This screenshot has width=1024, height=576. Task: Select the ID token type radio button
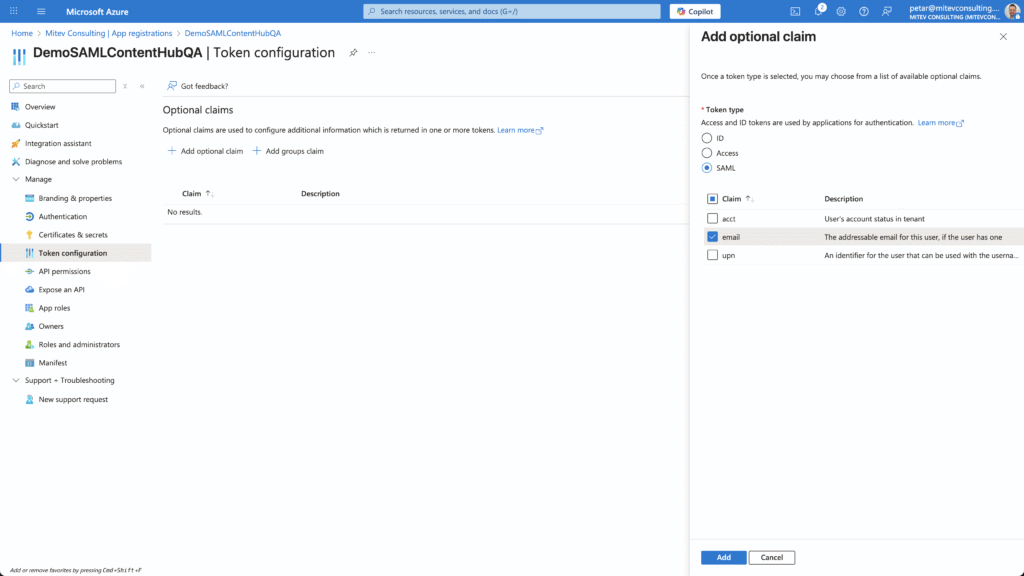click(707, 138)
